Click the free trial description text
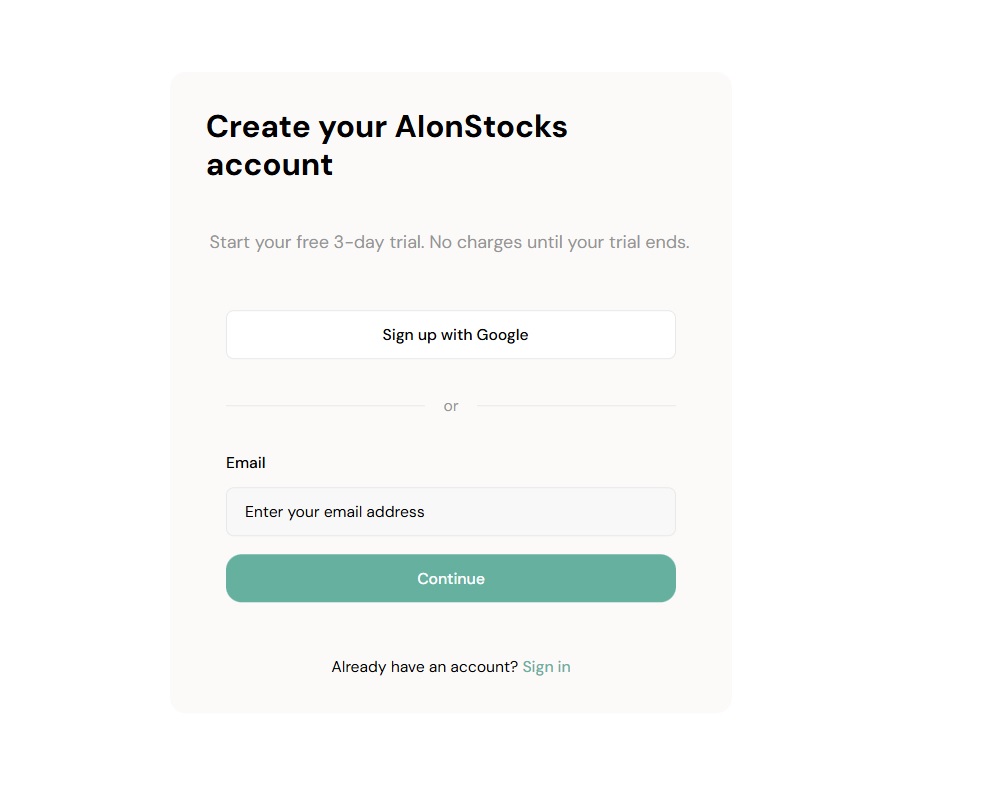The image size is (1008, 810). click(x=449, y=241)
